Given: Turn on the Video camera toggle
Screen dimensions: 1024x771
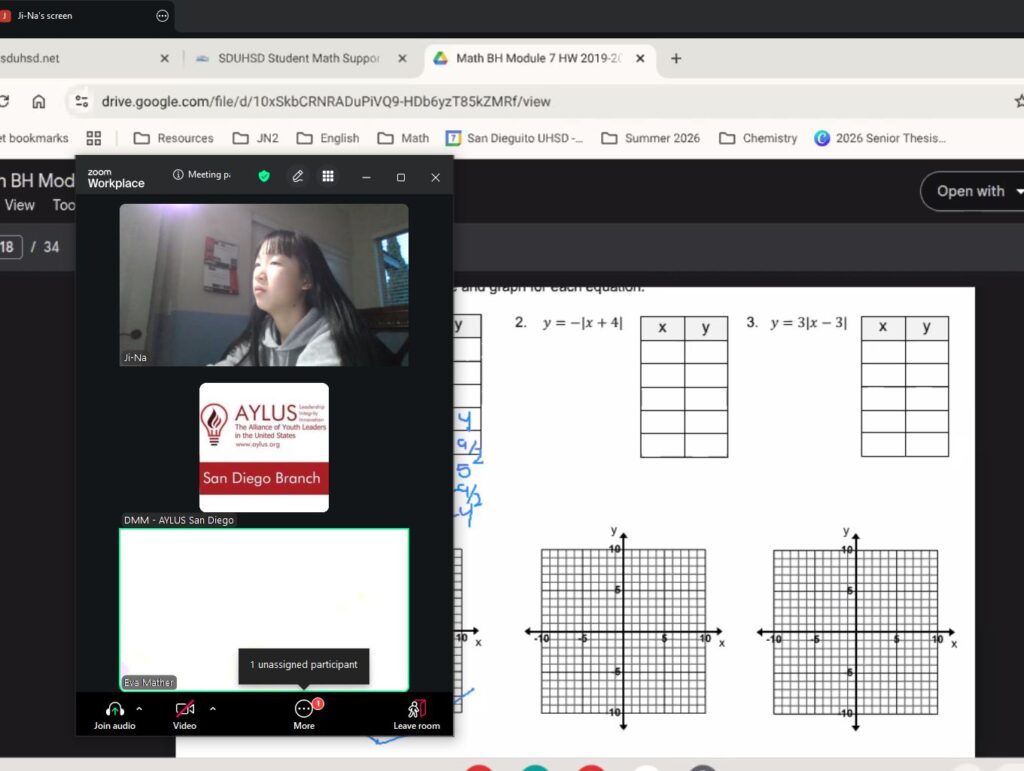Looking at the screenshot, I should tap(184, 708).
